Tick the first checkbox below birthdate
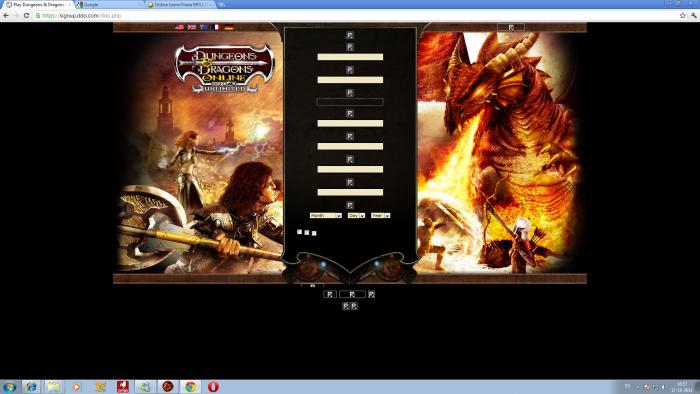 (x=300, y=232)
